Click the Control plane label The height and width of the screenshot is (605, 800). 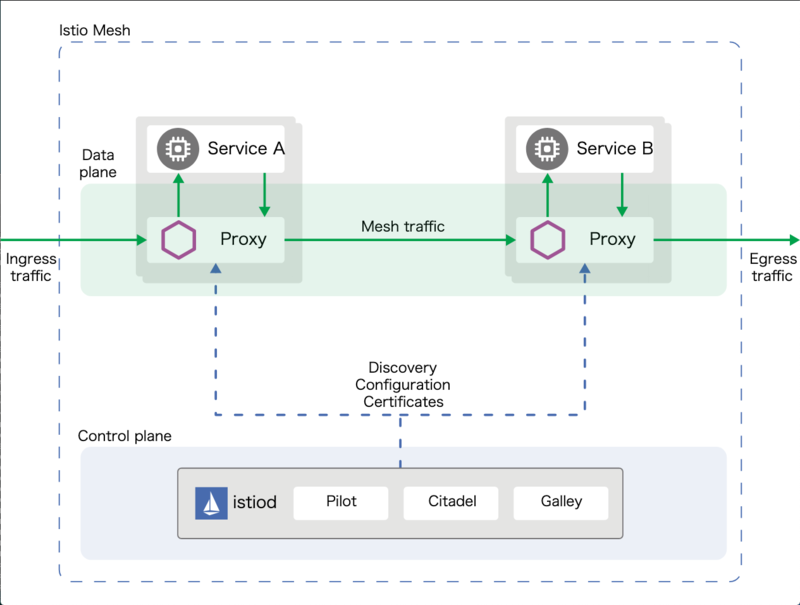tap(124, 436)
